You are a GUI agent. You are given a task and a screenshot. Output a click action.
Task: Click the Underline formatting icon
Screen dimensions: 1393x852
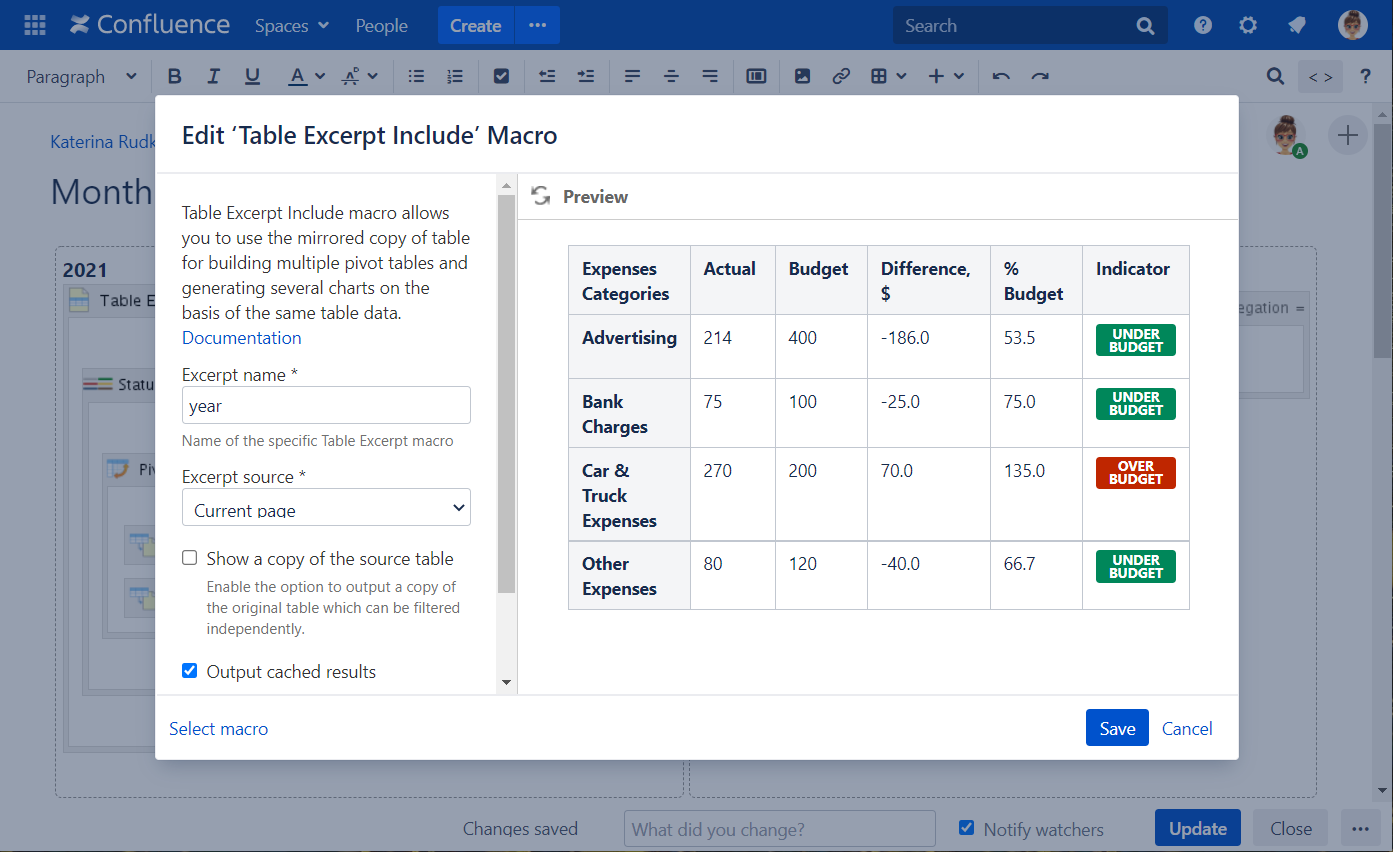pos(252,77)
